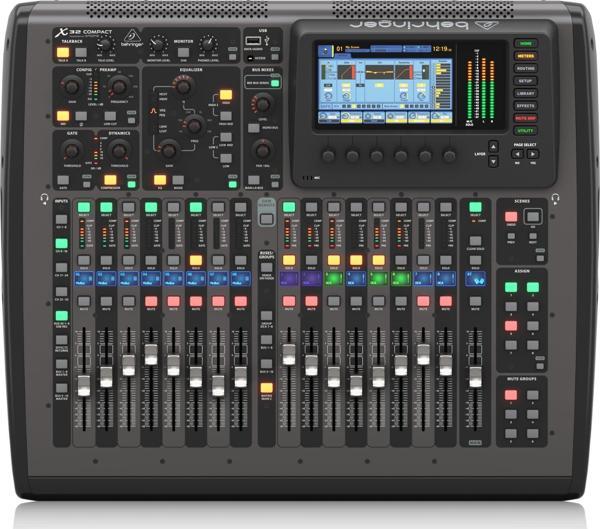Screen dimensions: 600x529
Task: Open the Effects screen button
Action: pyautogui.click(x=525, y=106)
